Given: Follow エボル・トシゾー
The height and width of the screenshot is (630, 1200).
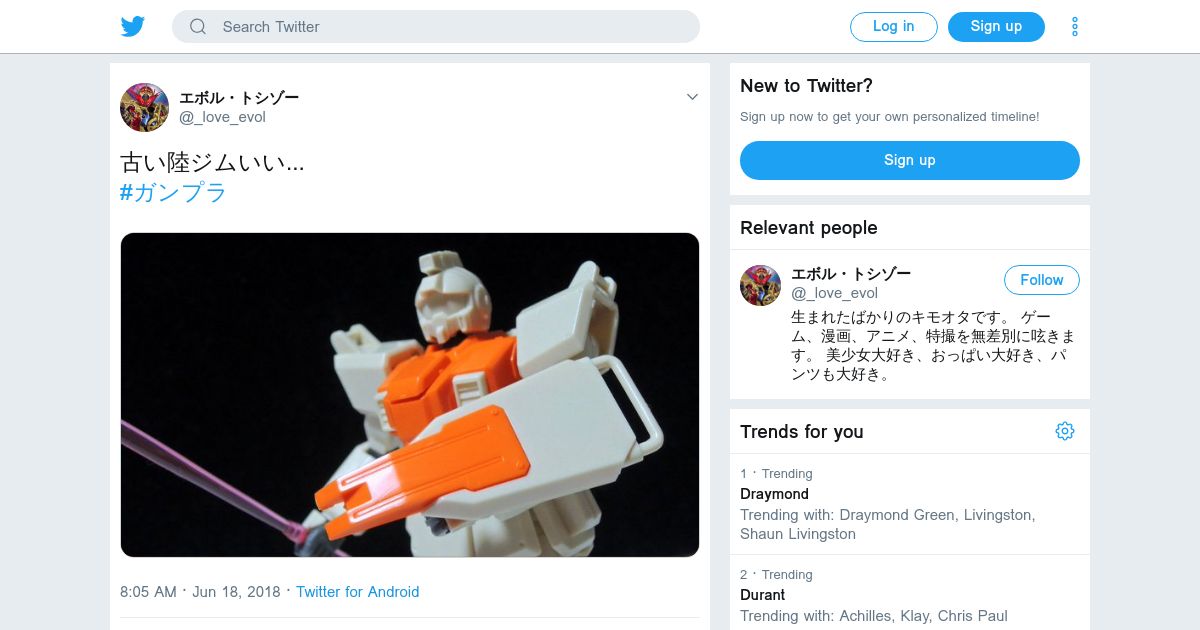Looking at the screenshot, I should [x=1042, y=280].
